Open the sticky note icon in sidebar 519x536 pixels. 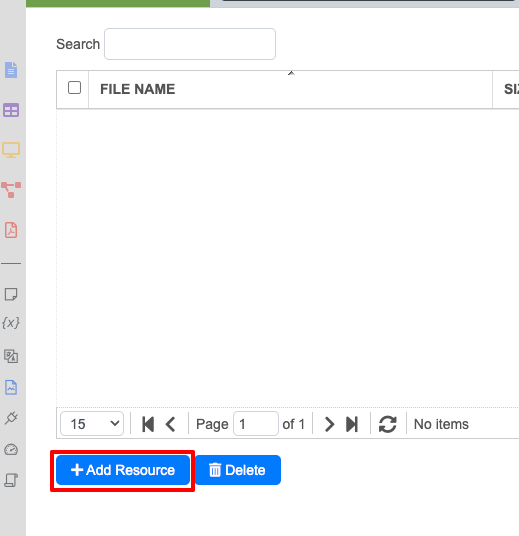point(11,294)
